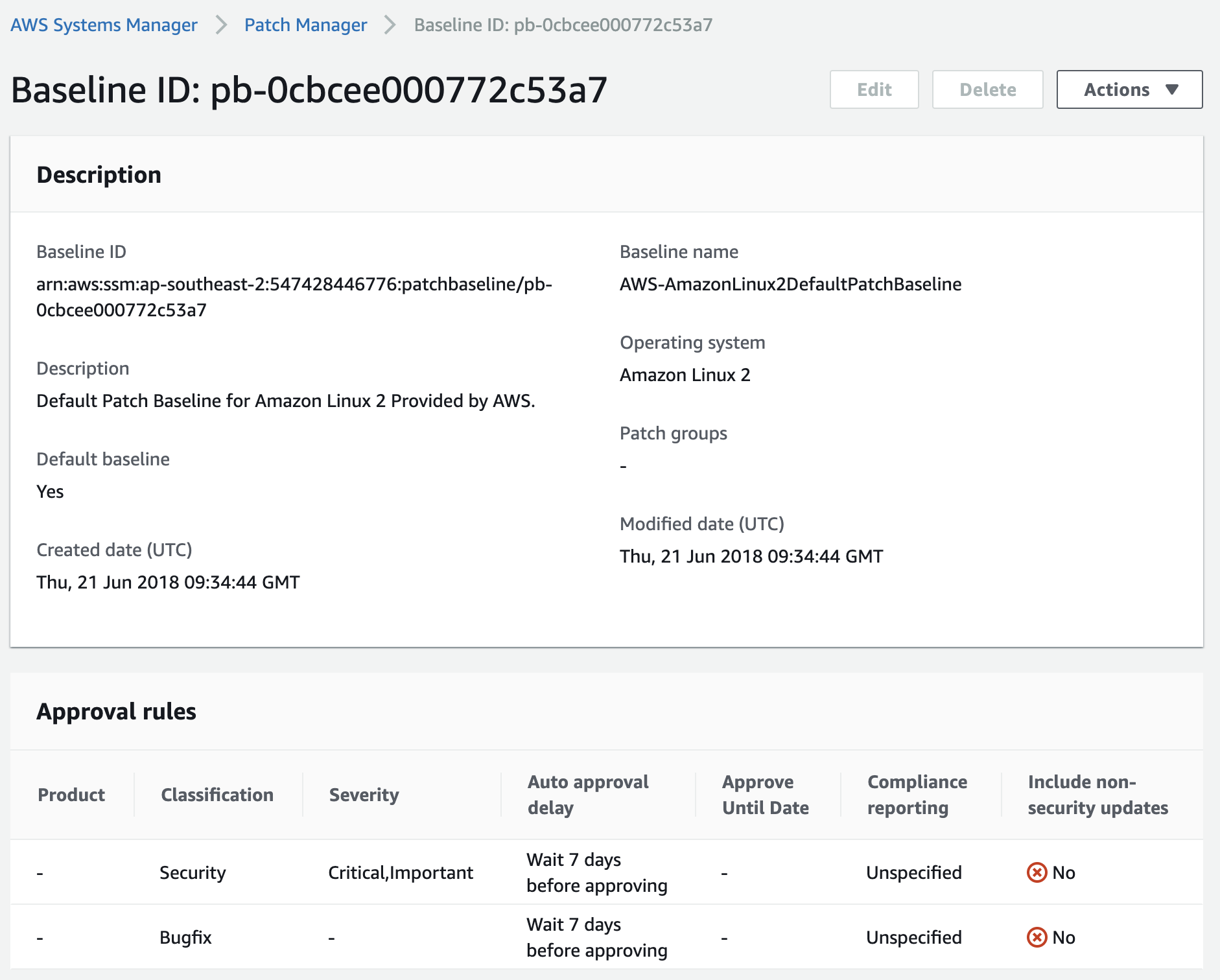Click the red X icon in Security row
The image size is (1220, 980).
pyautogui.click(x=1037, y=872)
